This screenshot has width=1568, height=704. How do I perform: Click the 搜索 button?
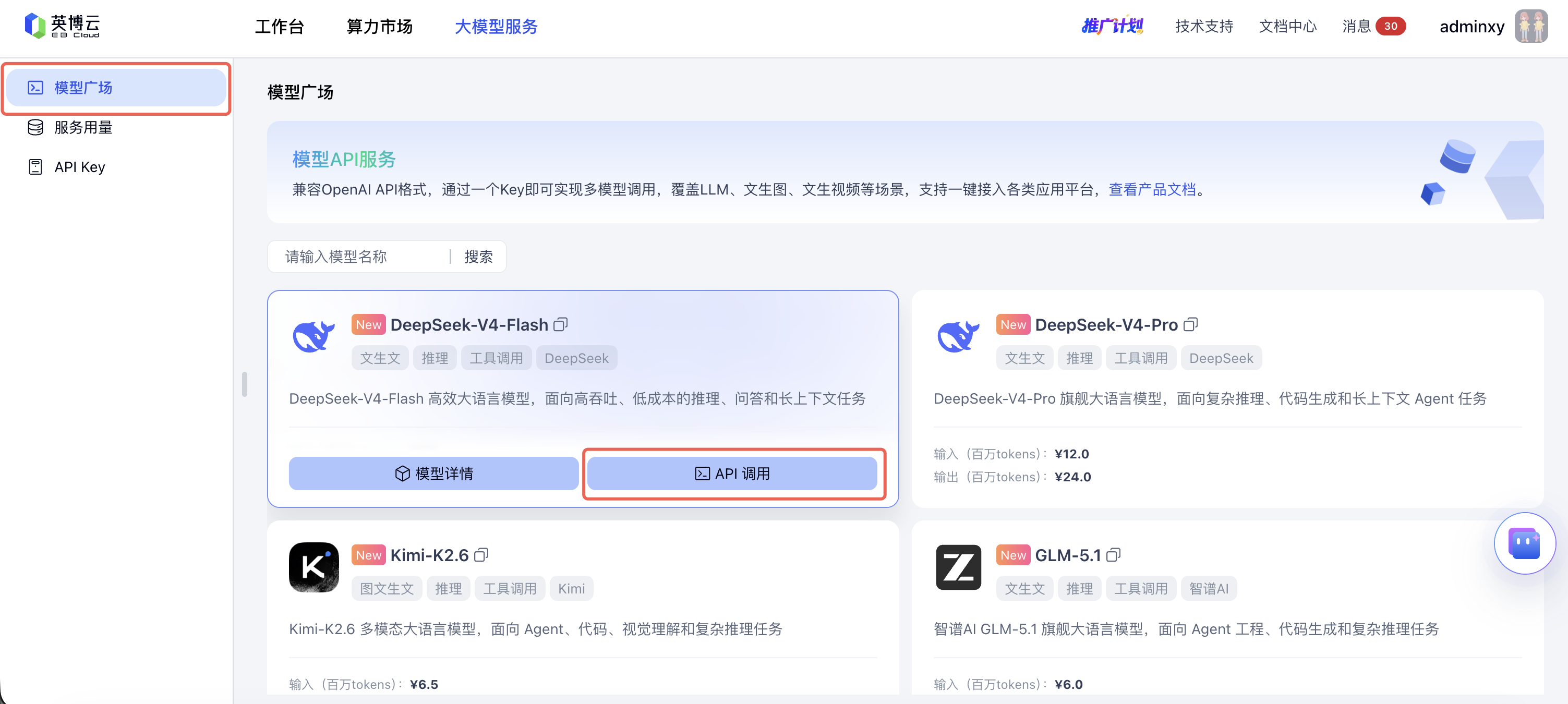tap(478, 257)
